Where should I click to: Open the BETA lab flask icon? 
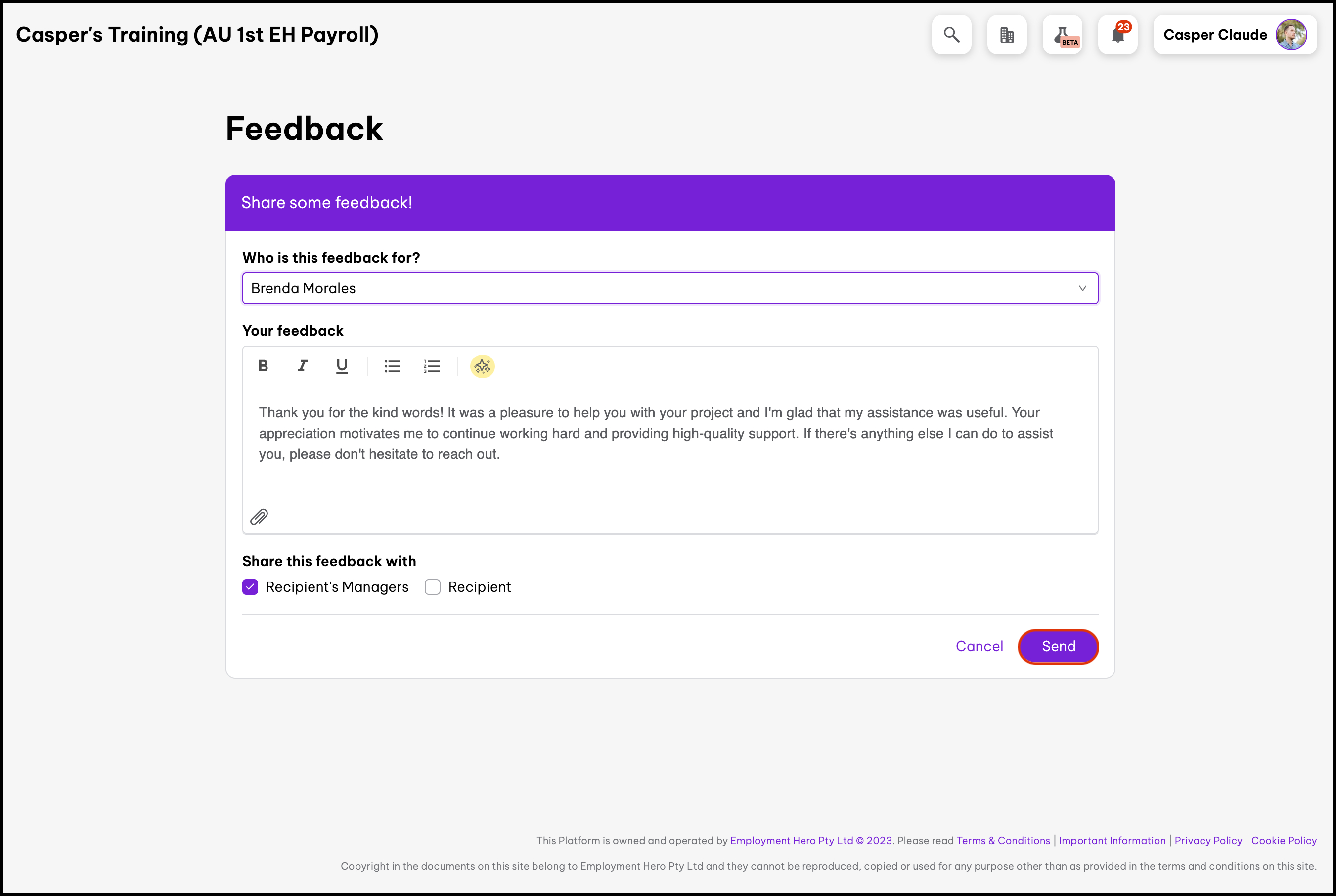click(x=1062, y=35)
